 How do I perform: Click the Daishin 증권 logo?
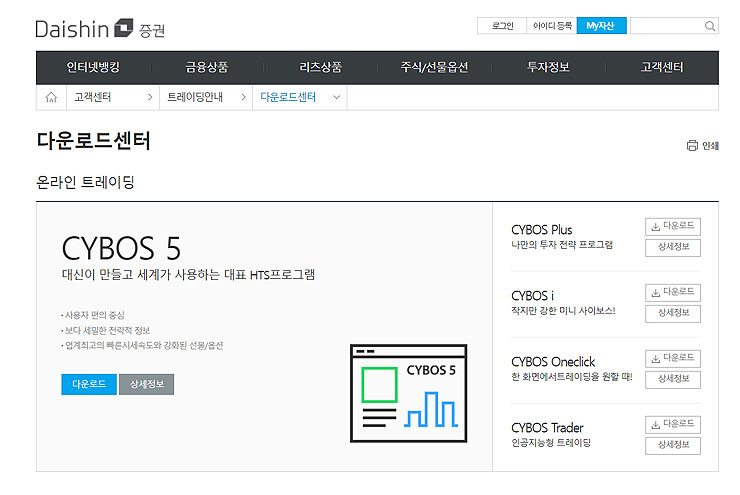tap(100, 29)
